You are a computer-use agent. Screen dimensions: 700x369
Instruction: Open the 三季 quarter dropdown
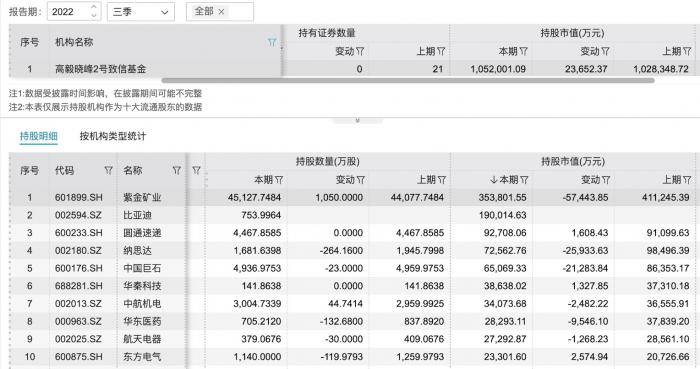click(141, 12)
